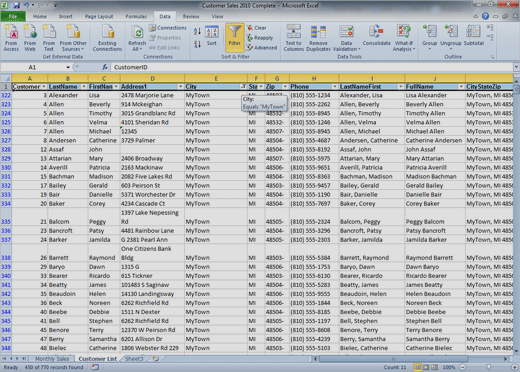This screenshot has width=520, height=372.
Task: Select row 330 header
Action: coord(6,168)
